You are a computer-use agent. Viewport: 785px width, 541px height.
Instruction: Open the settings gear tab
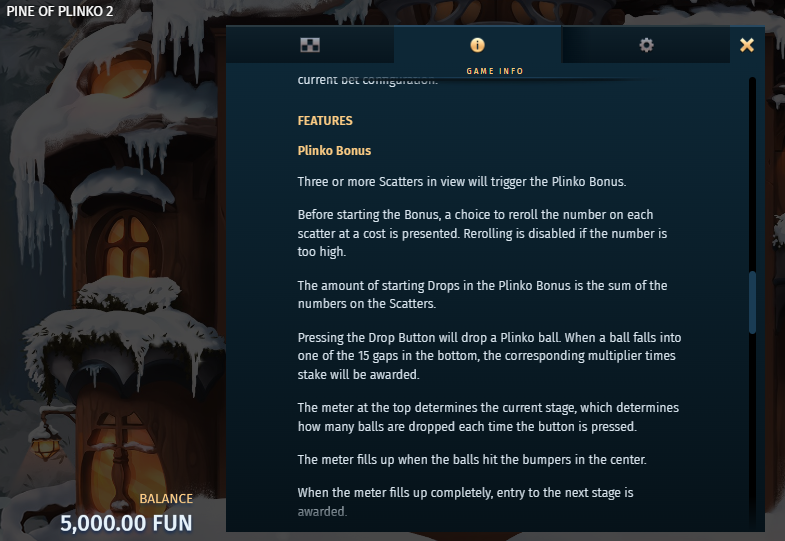pos(646,45)
